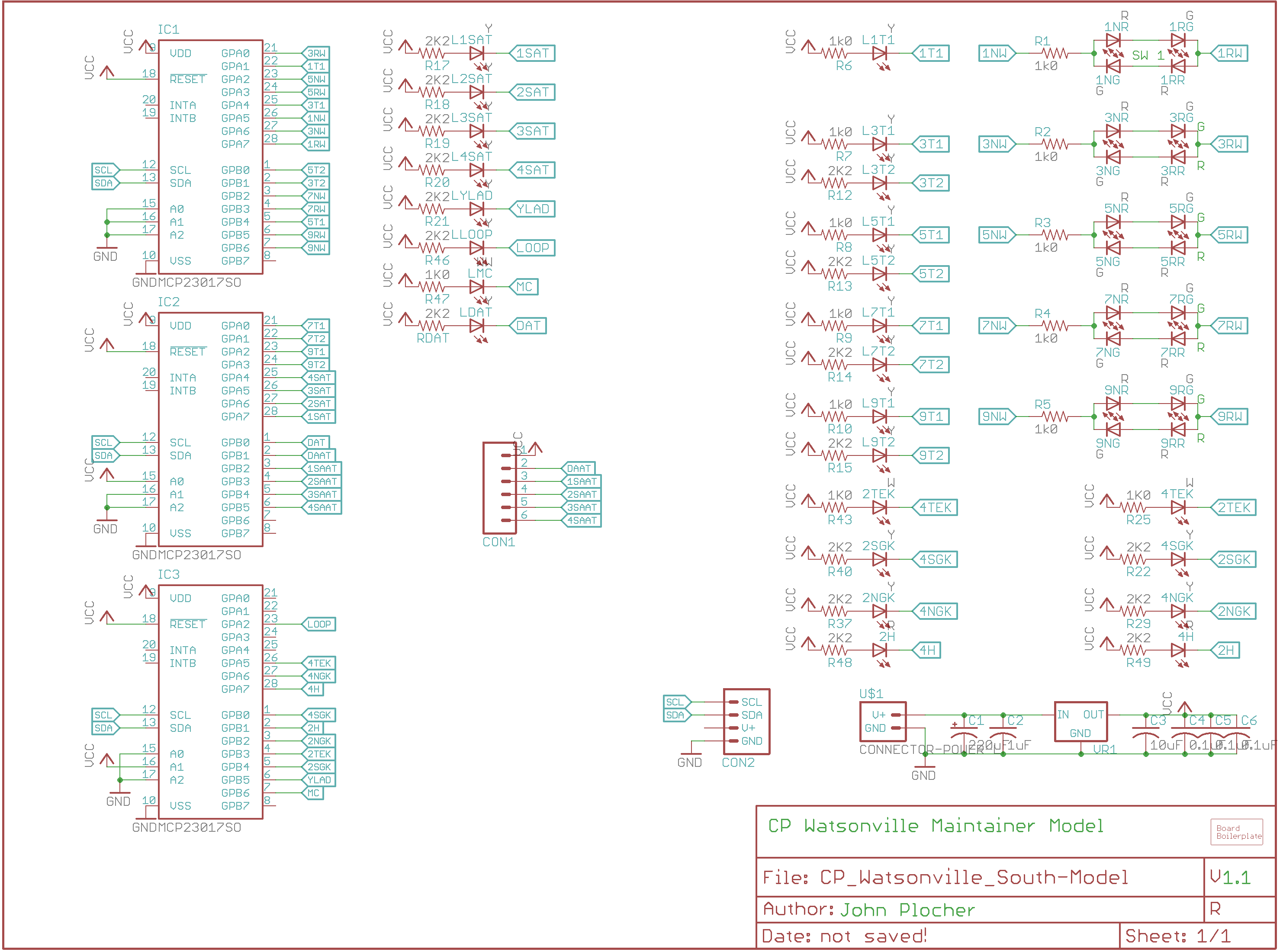Click the 'Board Boilerplate' box

(x=1236, y=832)
